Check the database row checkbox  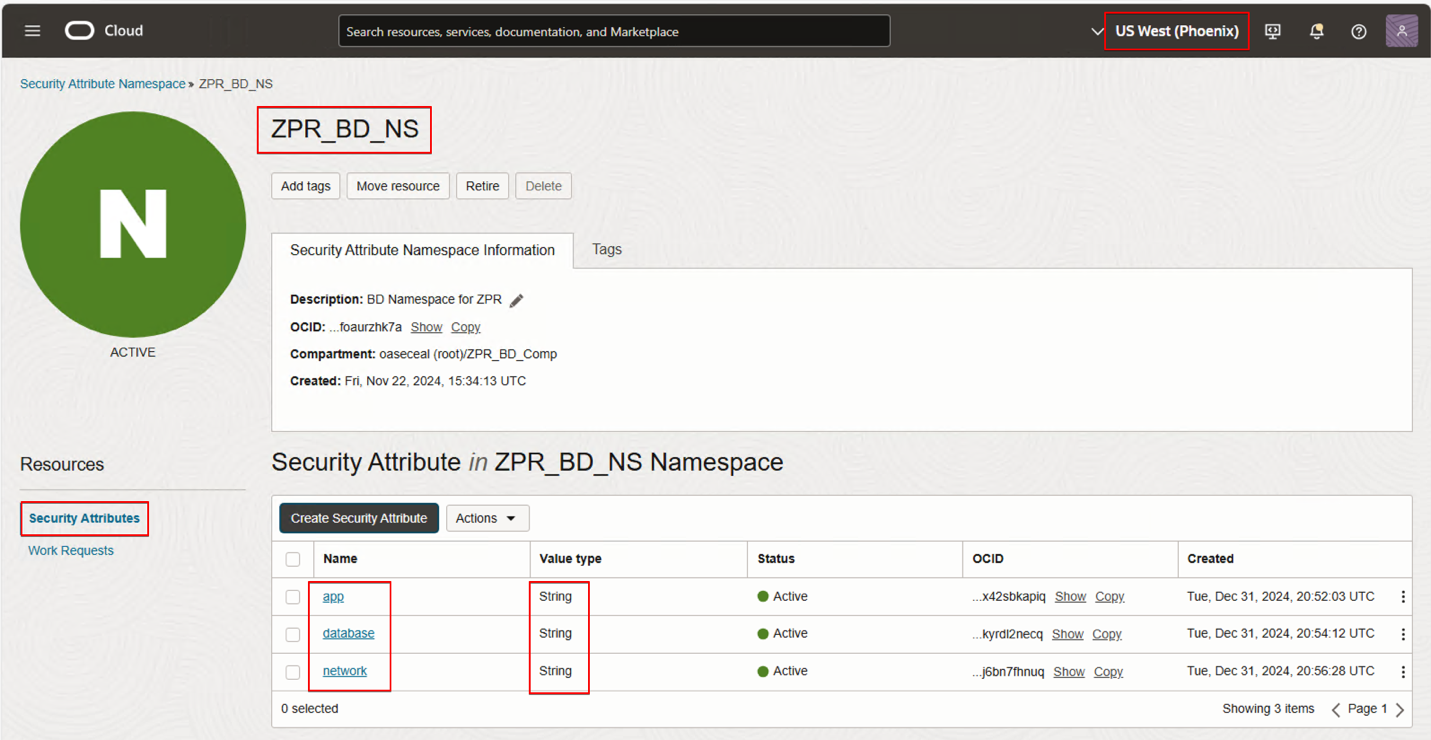292,633
